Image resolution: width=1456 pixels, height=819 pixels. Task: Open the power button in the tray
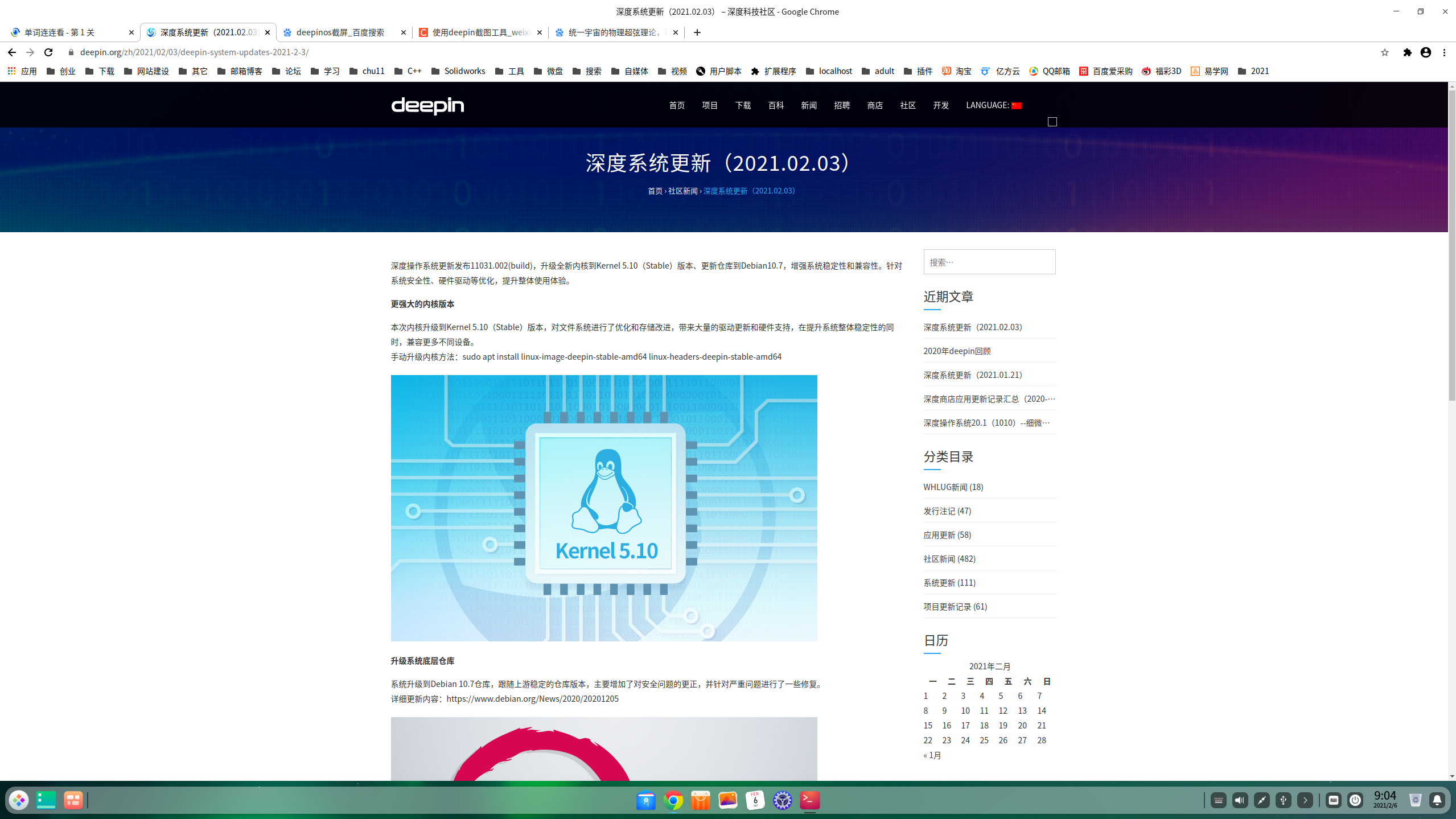1355,800
